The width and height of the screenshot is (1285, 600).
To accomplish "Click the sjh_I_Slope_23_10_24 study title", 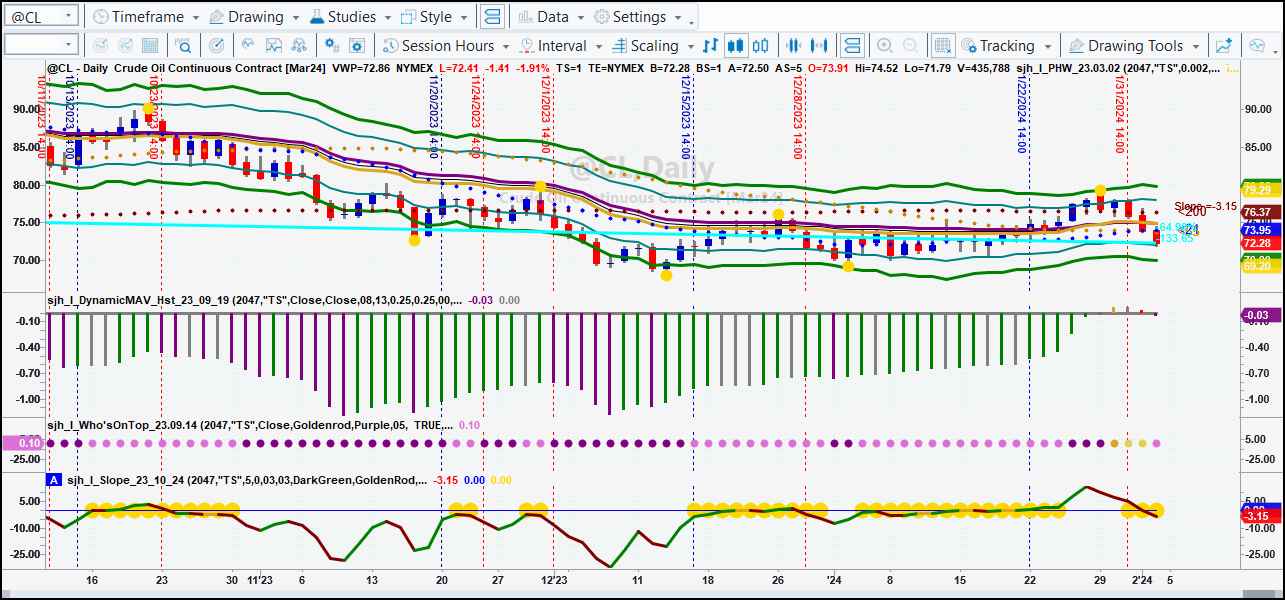I will 248,480.
